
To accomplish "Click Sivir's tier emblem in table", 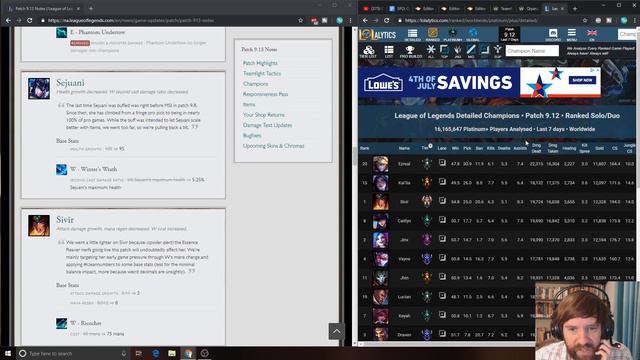I will pos(427,201).
